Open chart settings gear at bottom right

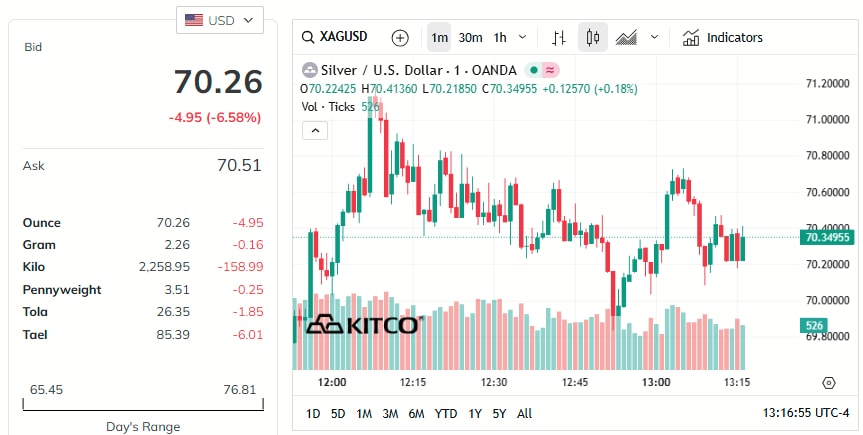828,383
